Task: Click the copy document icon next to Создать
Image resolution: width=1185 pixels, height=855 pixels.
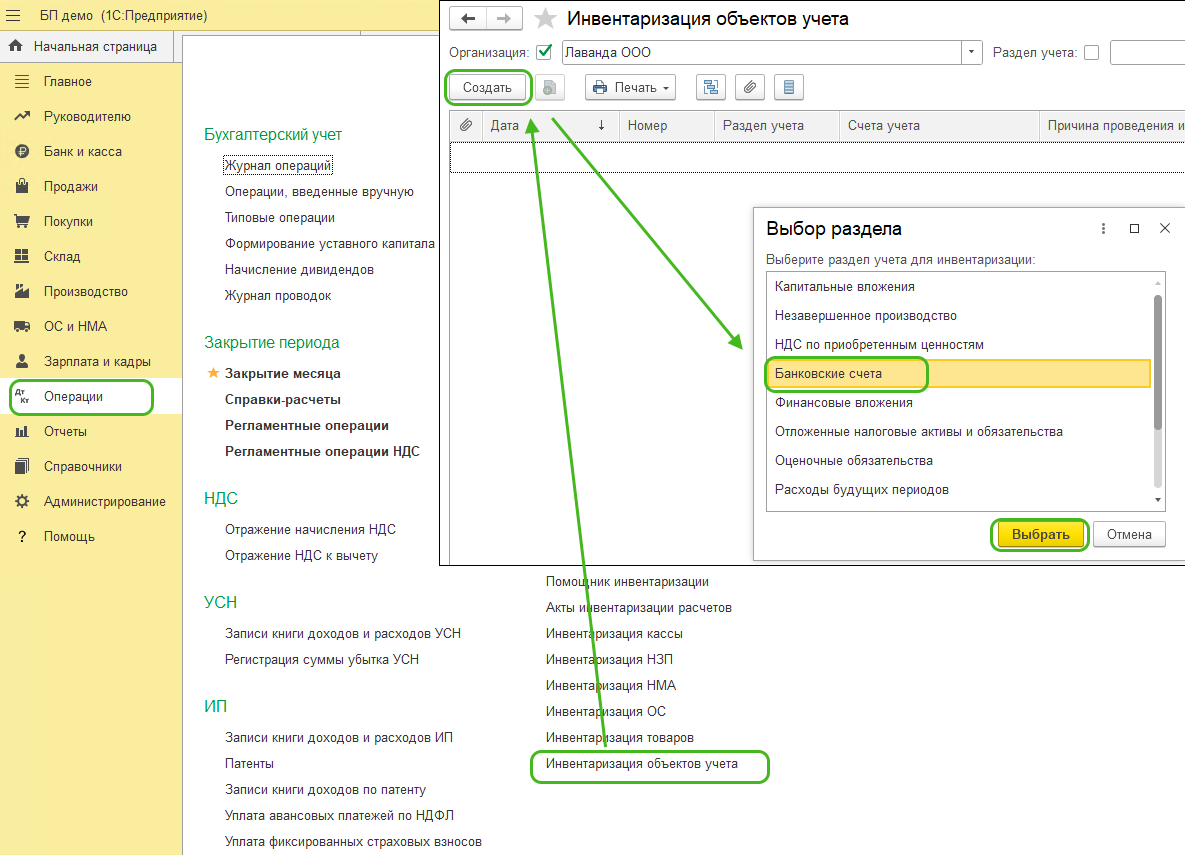Action: 549,88
